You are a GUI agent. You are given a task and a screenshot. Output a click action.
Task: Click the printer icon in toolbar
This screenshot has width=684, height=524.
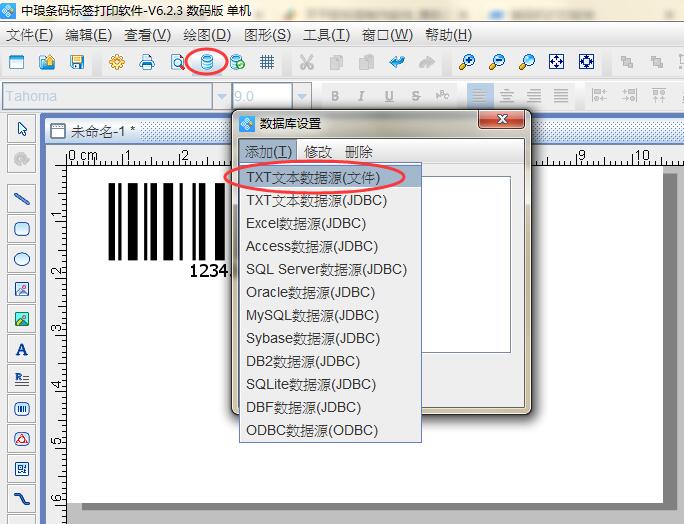pos(147,62)
